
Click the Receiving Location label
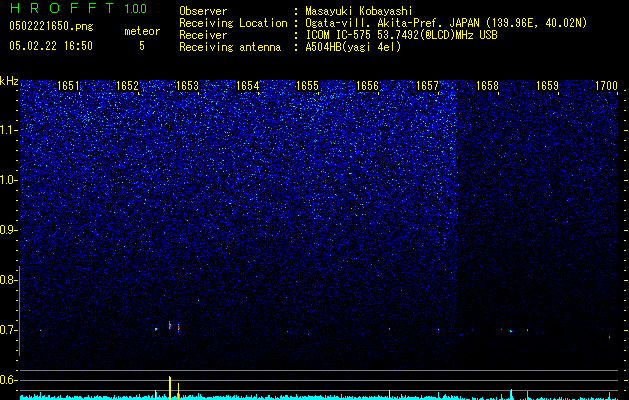(233, 23)
